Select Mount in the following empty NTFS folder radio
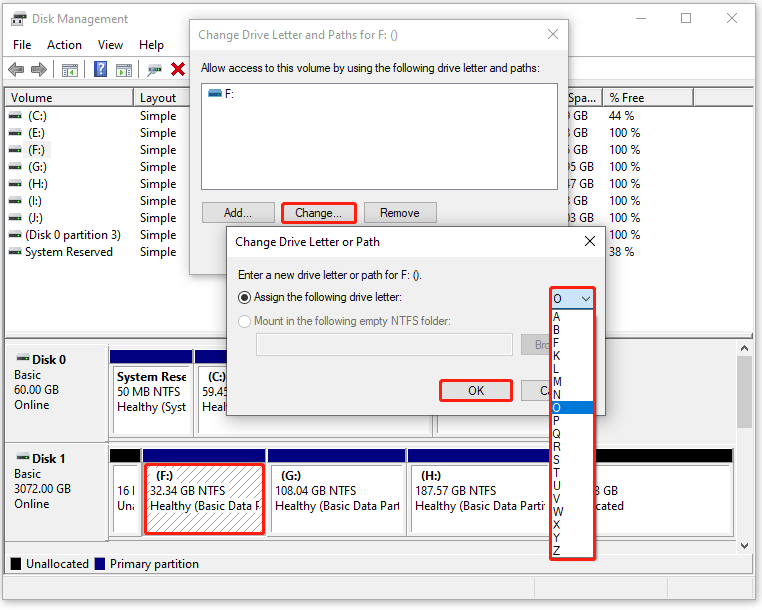The width and height of the screenshot is (762, 610). [244, 321]
